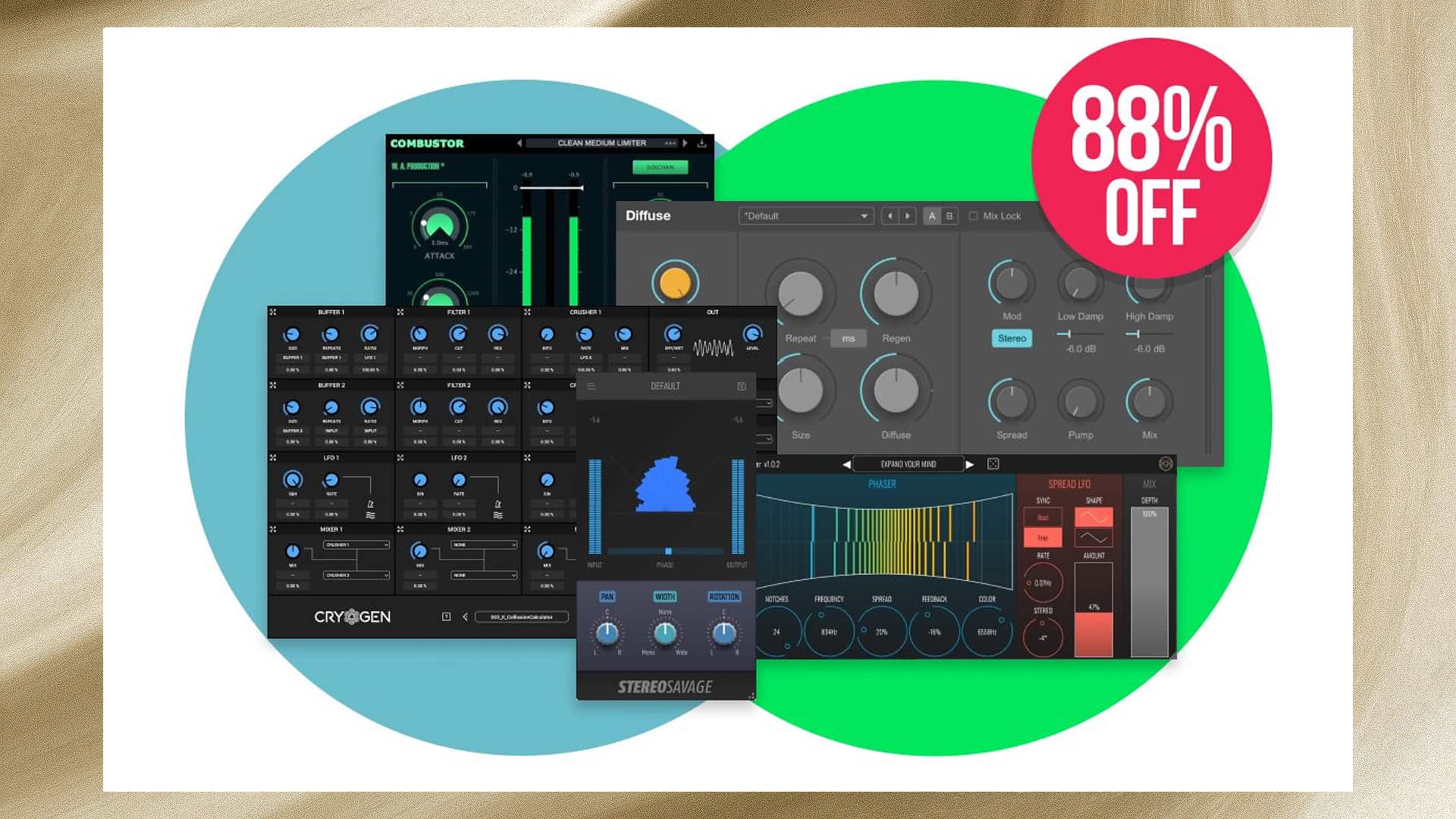The image size is (1456, 819).
Task: Open Mixer 1 Crusher 1 source dropdown
Action: coord(356,545)
